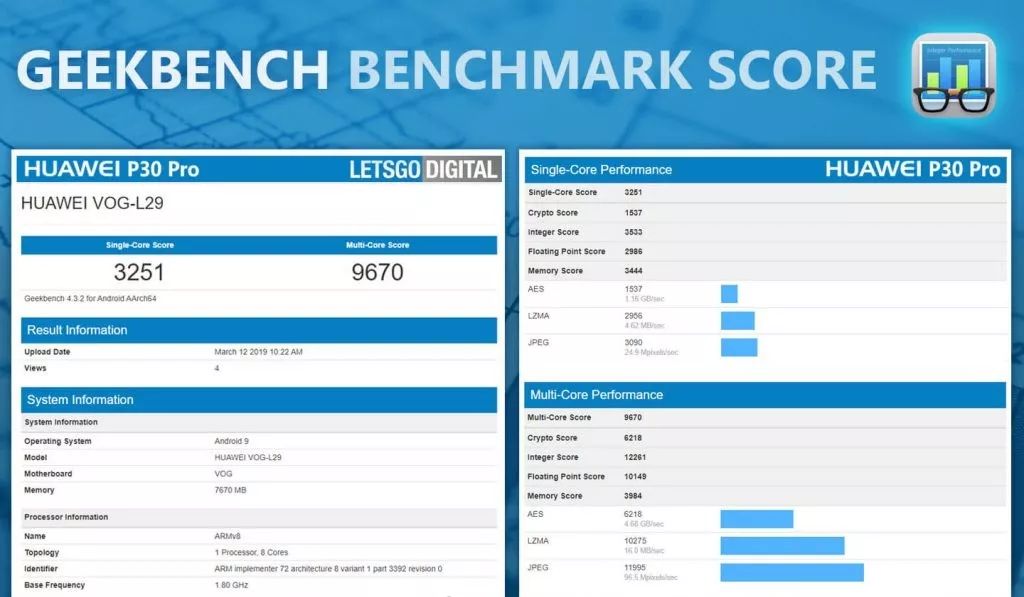Viewport: 1024px width, 597px height.
Task: Click the HUAWEI VOG-L29 device title
Action: click(92, 203)
